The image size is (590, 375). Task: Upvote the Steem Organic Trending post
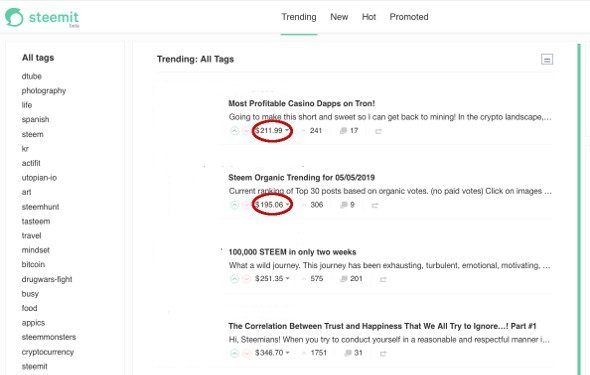pos(234,205)
